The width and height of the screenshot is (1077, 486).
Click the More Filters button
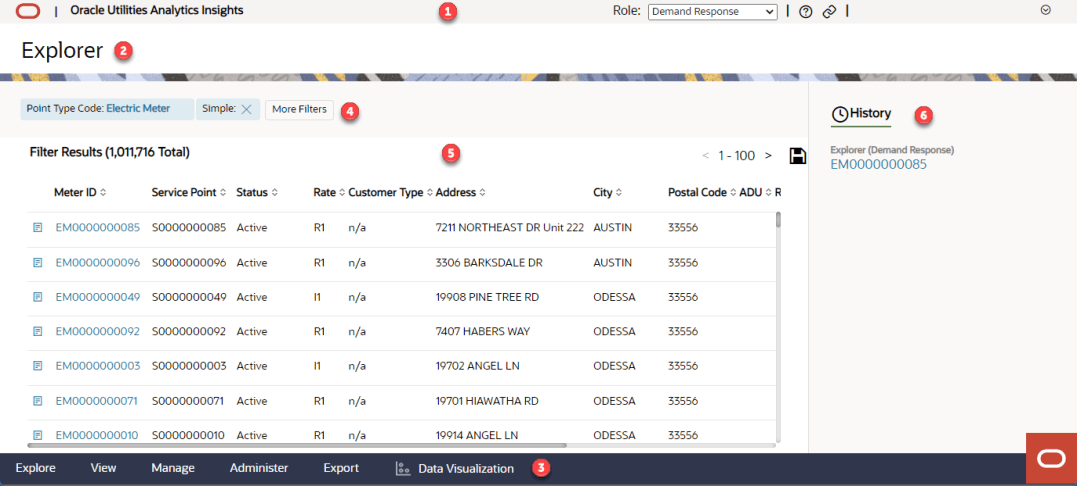click(299, 109)
